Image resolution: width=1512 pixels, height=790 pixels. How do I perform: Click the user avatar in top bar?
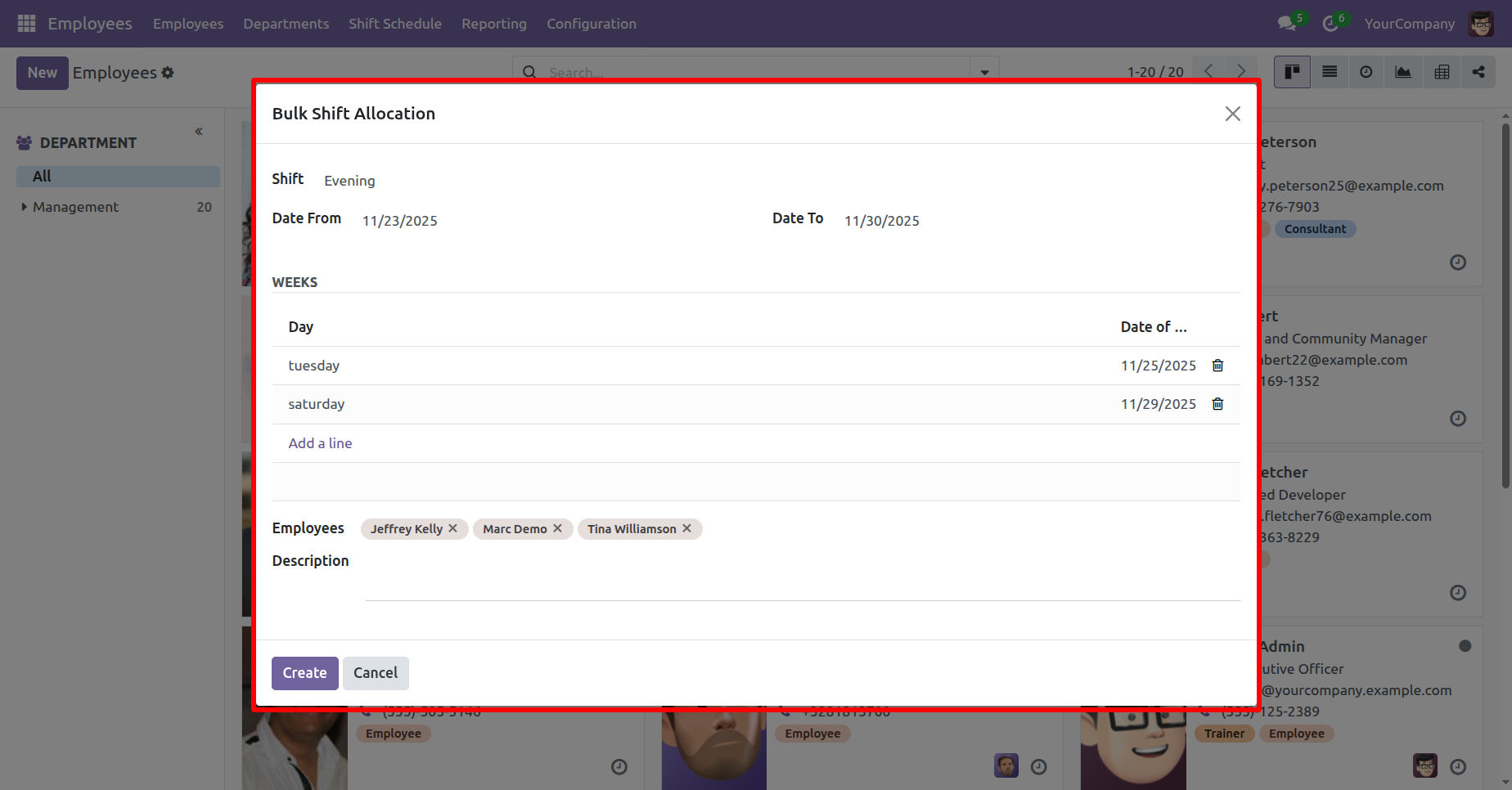[x=1482, y=24]
